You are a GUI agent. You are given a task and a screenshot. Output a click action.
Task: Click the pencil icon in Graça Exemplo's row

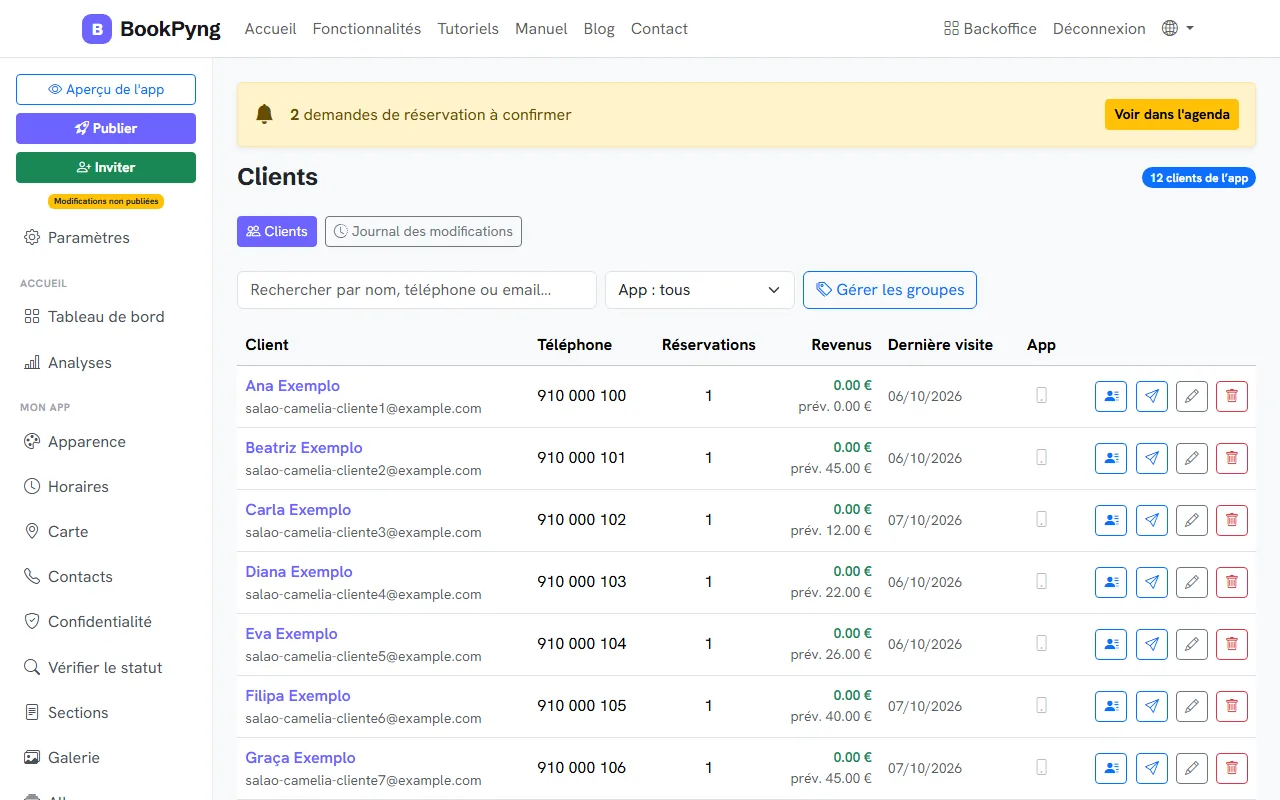click(1192, 769)
